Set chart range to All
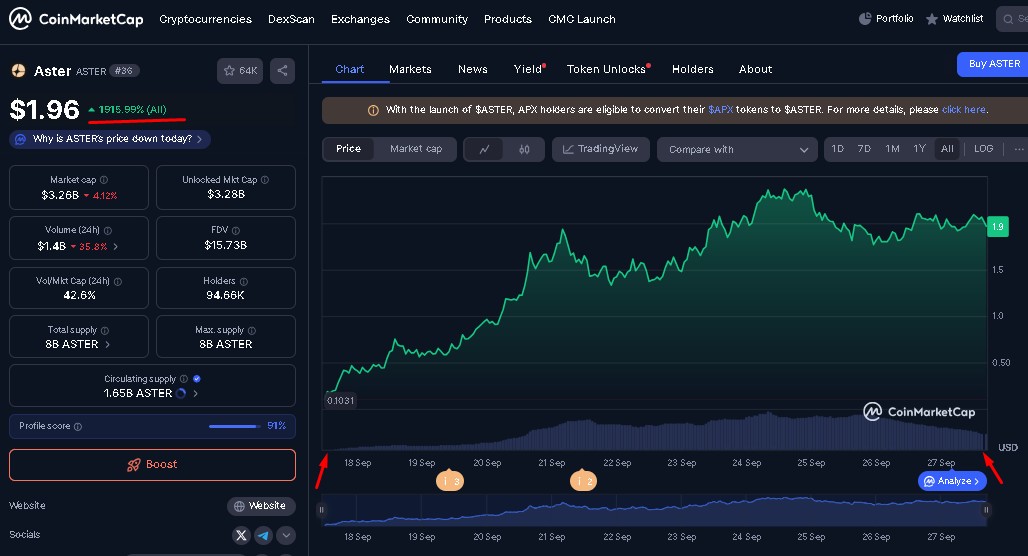Image resolution: width=1028 pixels, height=556 pixels. tap(947, 149)
